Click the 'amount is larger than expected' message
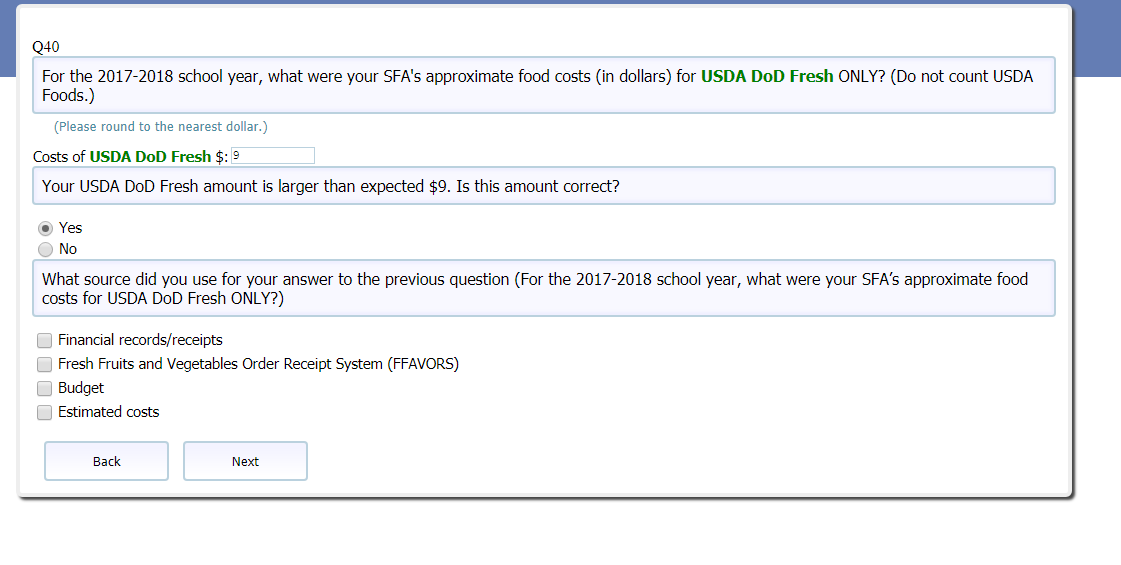This screenshot has height=565, width=1121. pyautogui.click(x=330, y=186)
